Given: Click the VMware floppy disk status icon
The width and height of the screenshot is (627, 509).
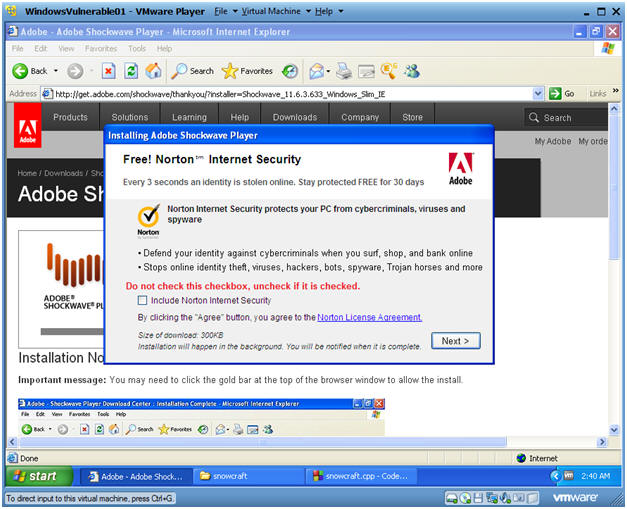Looking at the screenshot, I should [478, 498].
